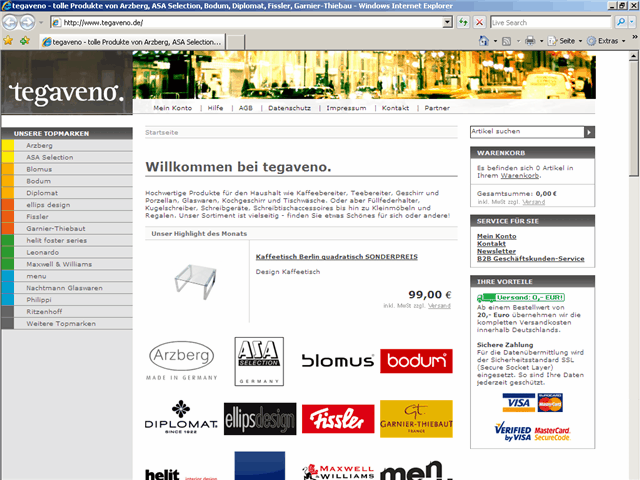Image resolution: width=640 pixels, height=480 pixels.
Task: Open Kontakt in top navigation
Action: [x=395, y=108]
